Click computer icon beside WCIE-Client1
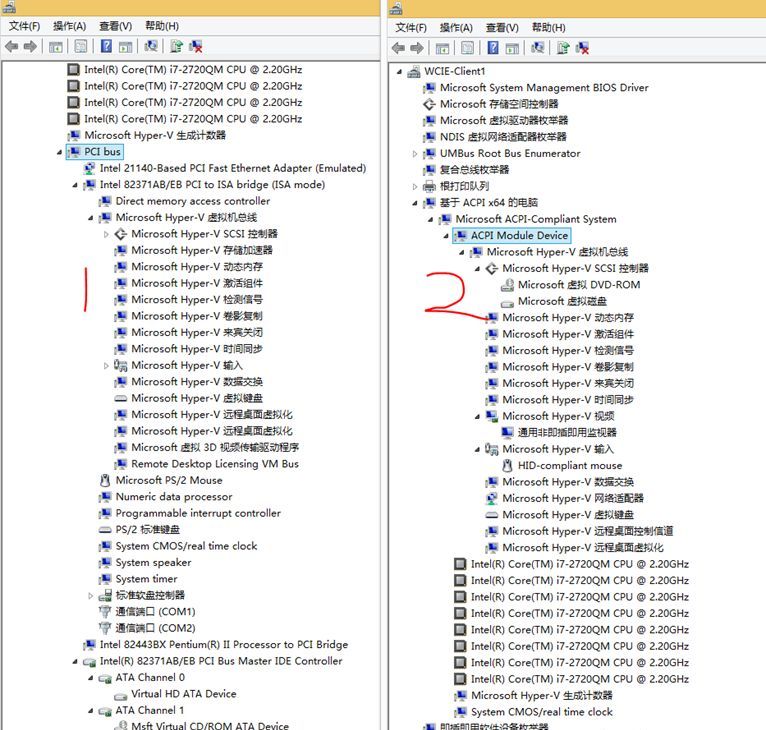Viewport: 766px width, 730px height. (x=414, y=71)
